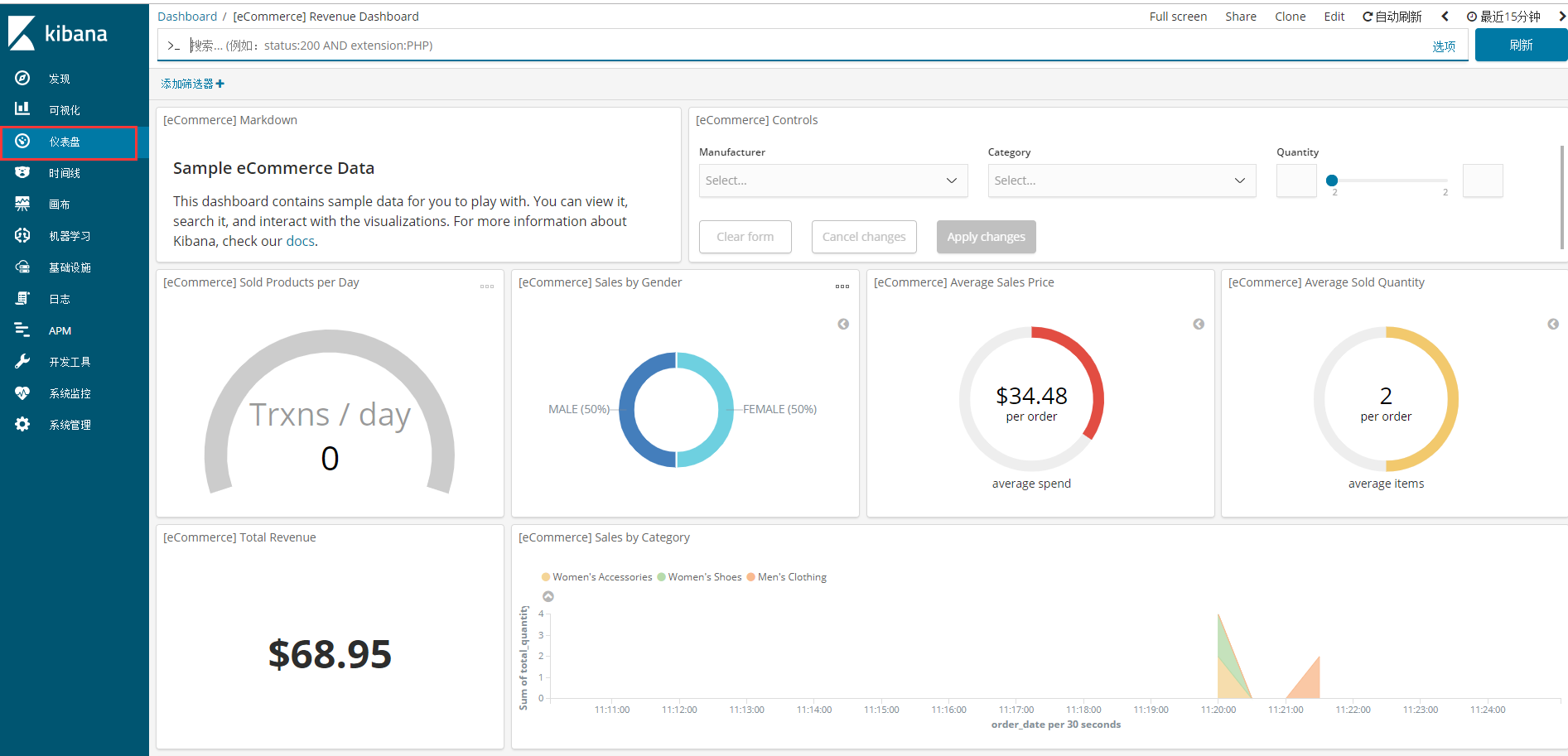
Task: Click Share menu item
Action: pos(1241,17)
